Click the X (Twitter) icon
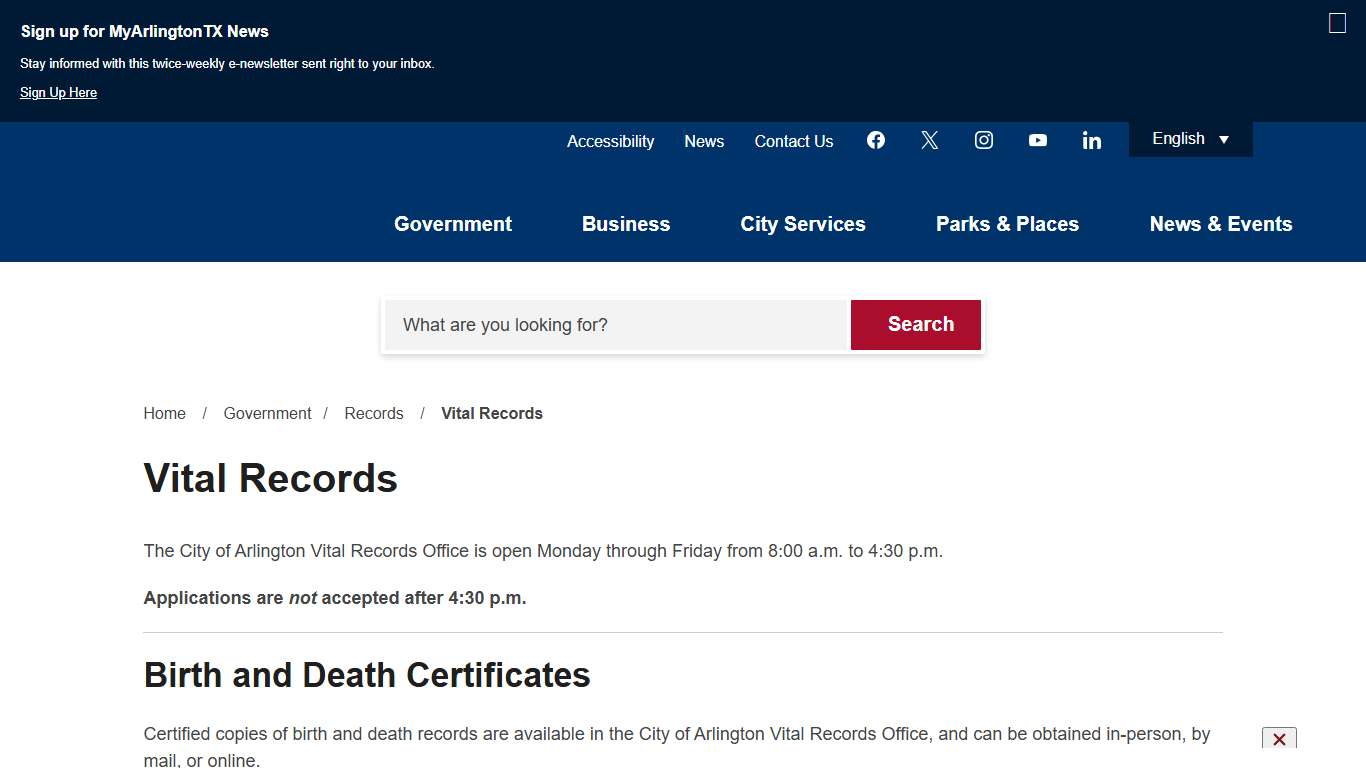Image resolution: width=1366 pixels, height=768 pixels. pyautogui.click(x=929, y=140)
